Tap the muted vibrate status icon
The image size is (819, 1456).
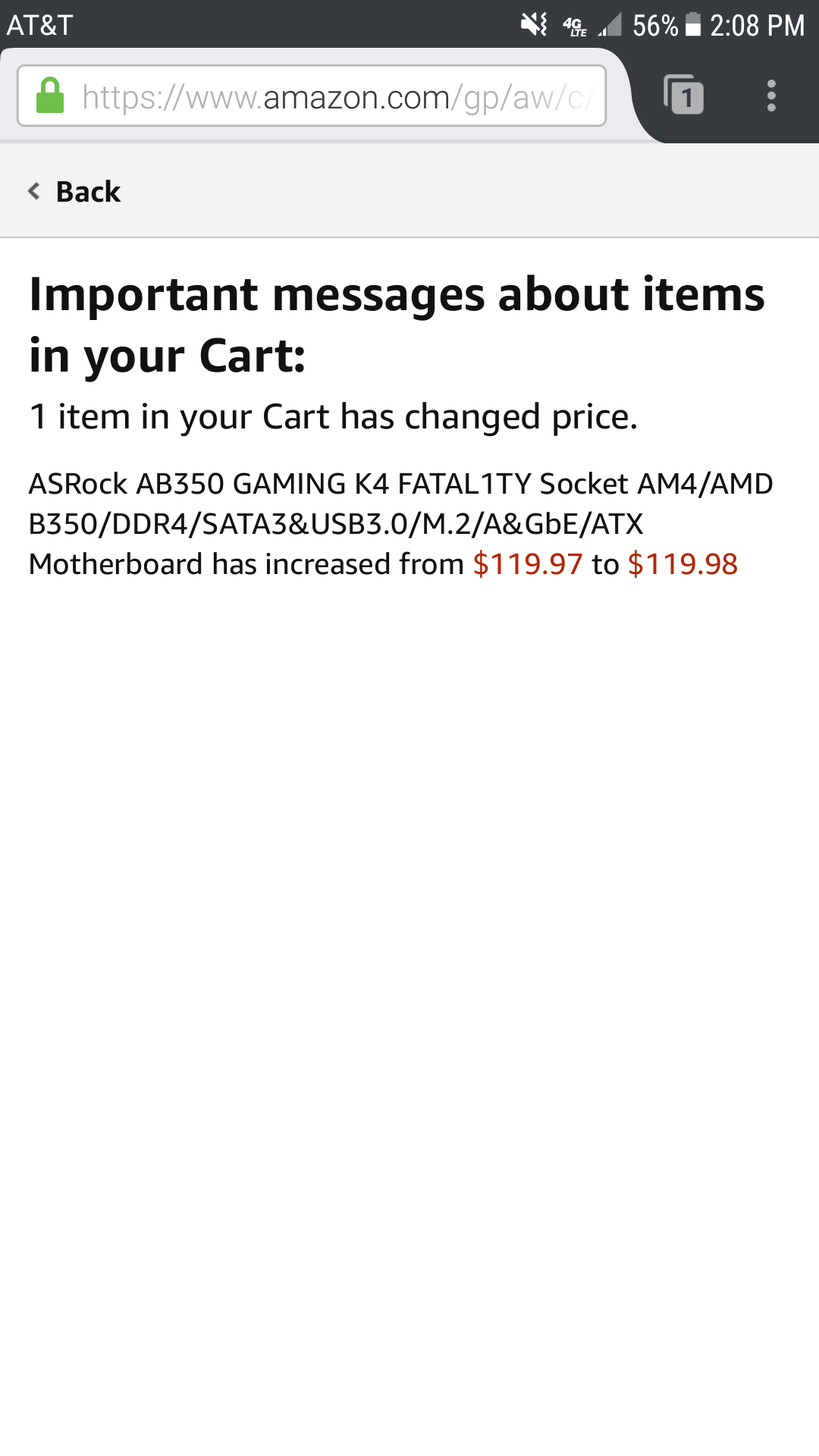[x=534, y=25]
